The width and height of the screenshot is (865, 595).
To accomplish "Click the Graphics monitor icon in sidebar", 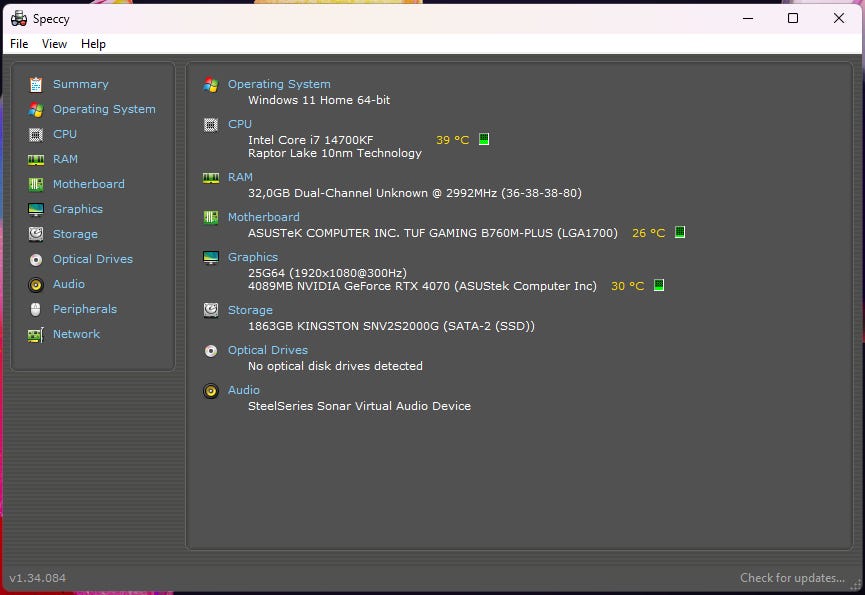I will [x=36, y=210].
